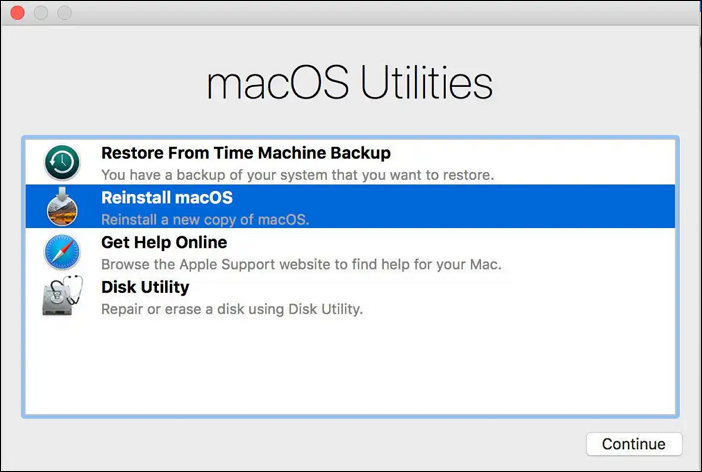Click the zoom button in title bar
Image resolution: width=702 pixels, height=472 pixels.
click(x=65, y=14)
